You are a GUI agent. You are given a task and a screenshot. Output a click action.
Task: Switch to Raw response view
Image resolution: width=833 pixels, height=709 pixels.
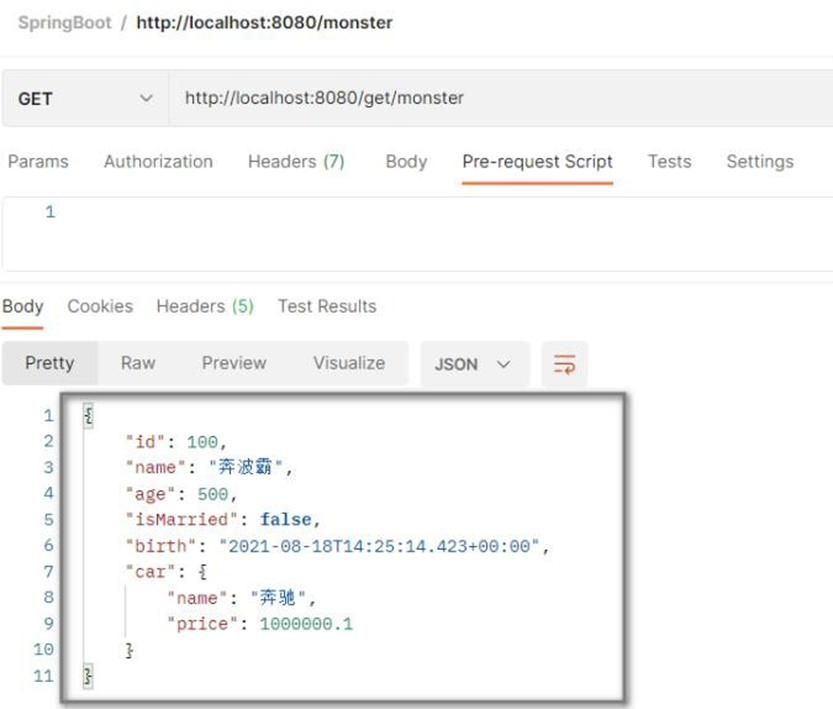click(138, 364)
